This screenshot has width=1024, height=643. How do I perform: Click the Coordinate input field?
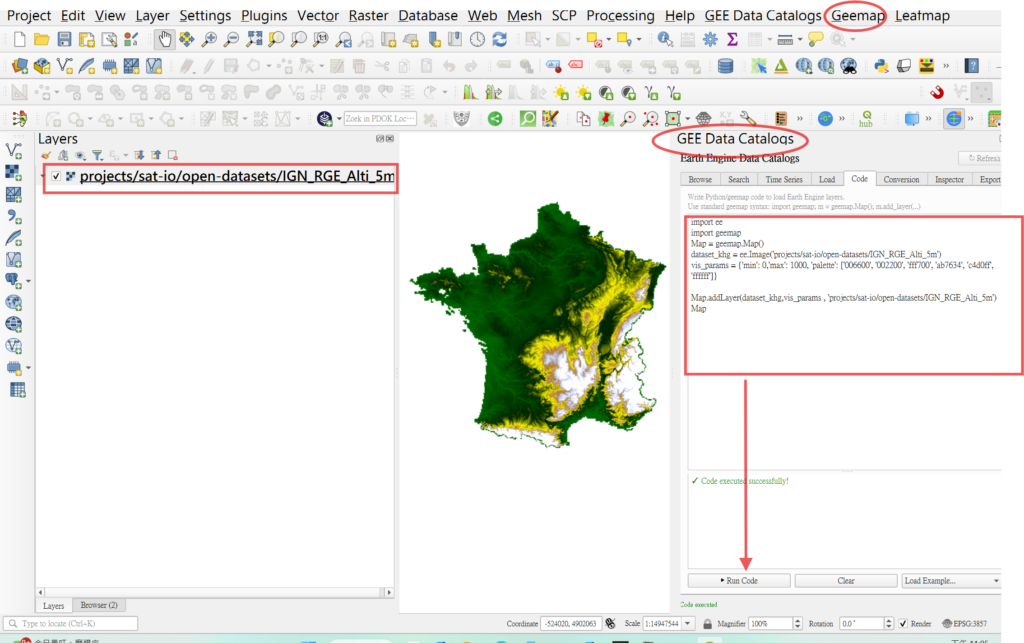click(x=571, y=623)
